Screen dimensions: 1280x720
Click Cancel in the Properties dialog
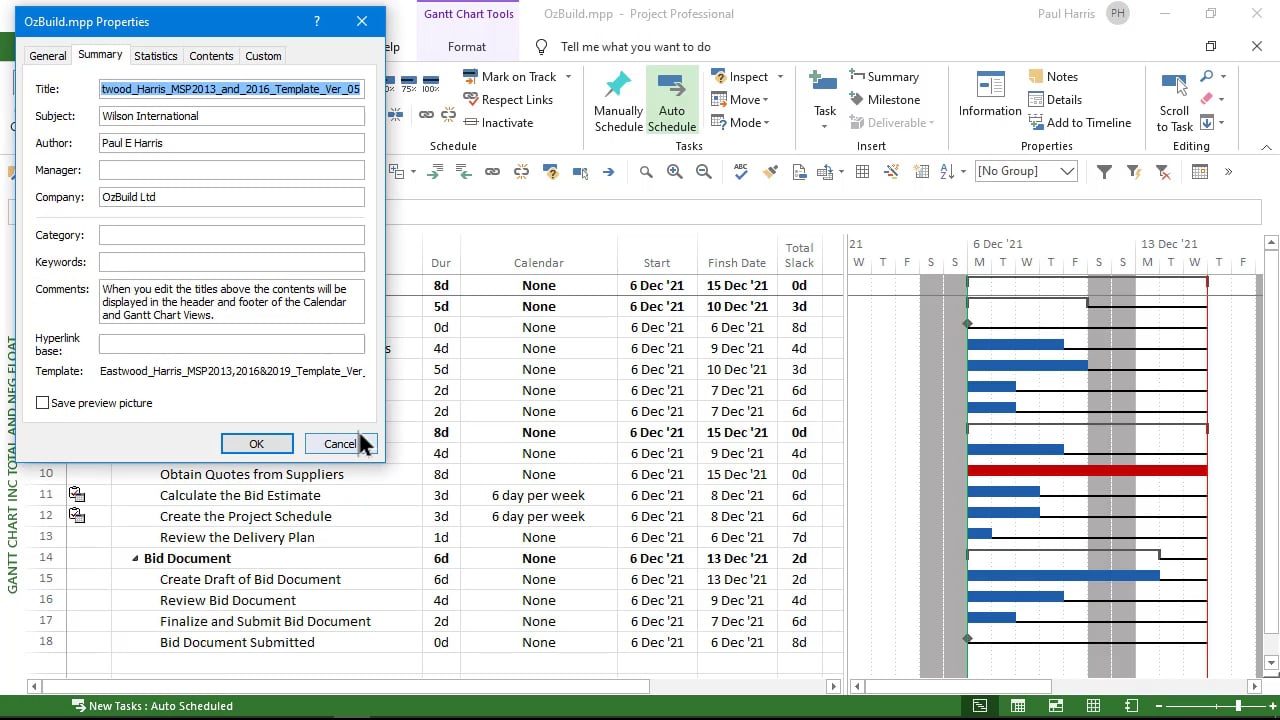coord(340,444)
